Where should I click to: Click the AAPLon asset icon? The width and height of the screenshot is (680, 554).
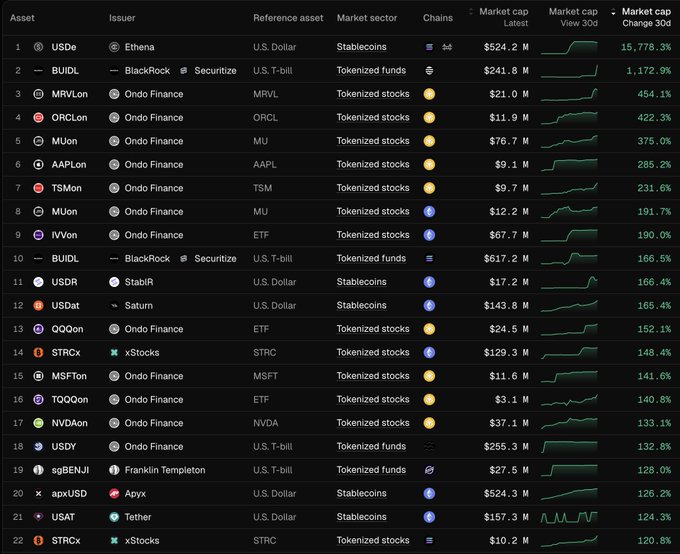[38, 164]
